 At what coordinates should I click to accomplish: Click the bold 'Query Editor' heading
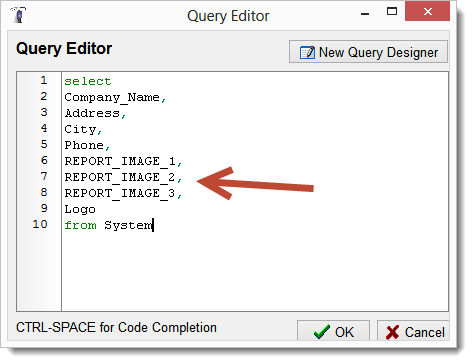(64, 49)
